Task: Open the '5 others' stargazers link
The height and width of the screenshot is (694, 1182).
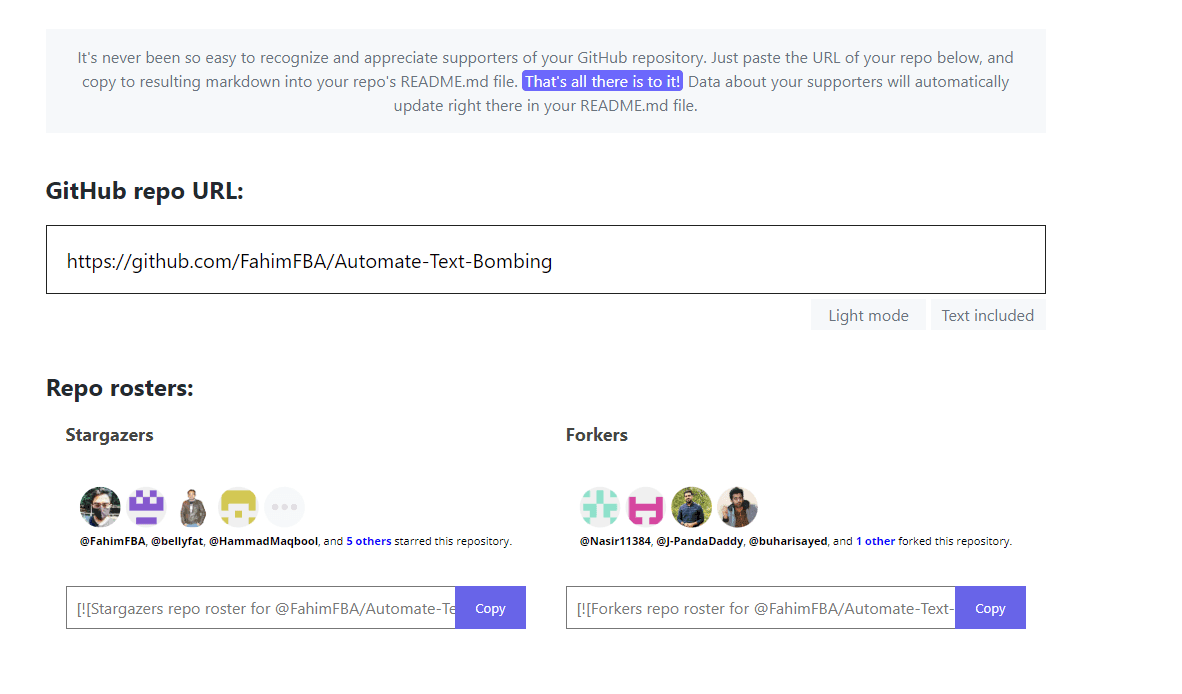Action: pos(369,542)
